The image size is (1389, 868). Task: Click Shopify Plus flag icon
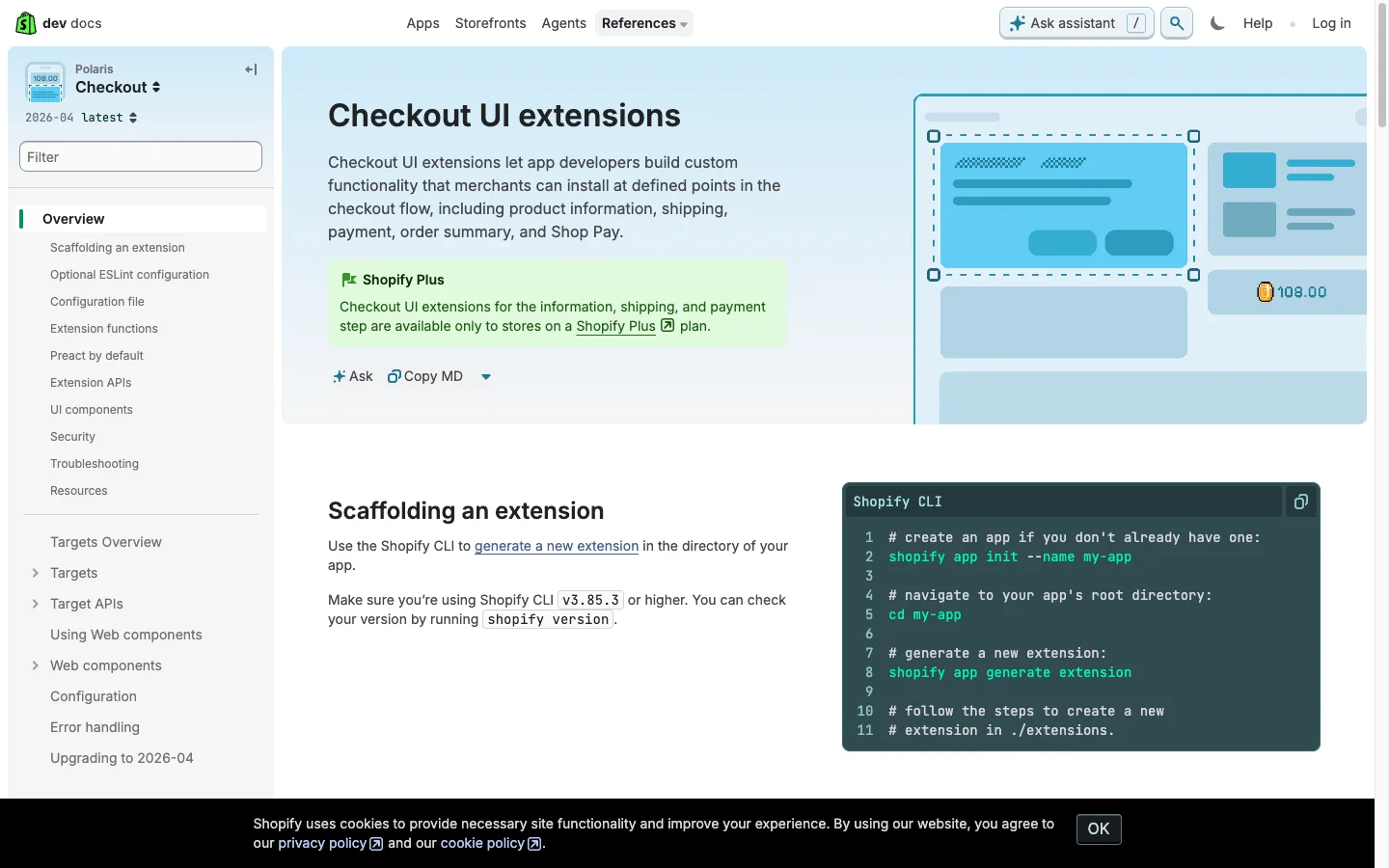pos(349,280)
